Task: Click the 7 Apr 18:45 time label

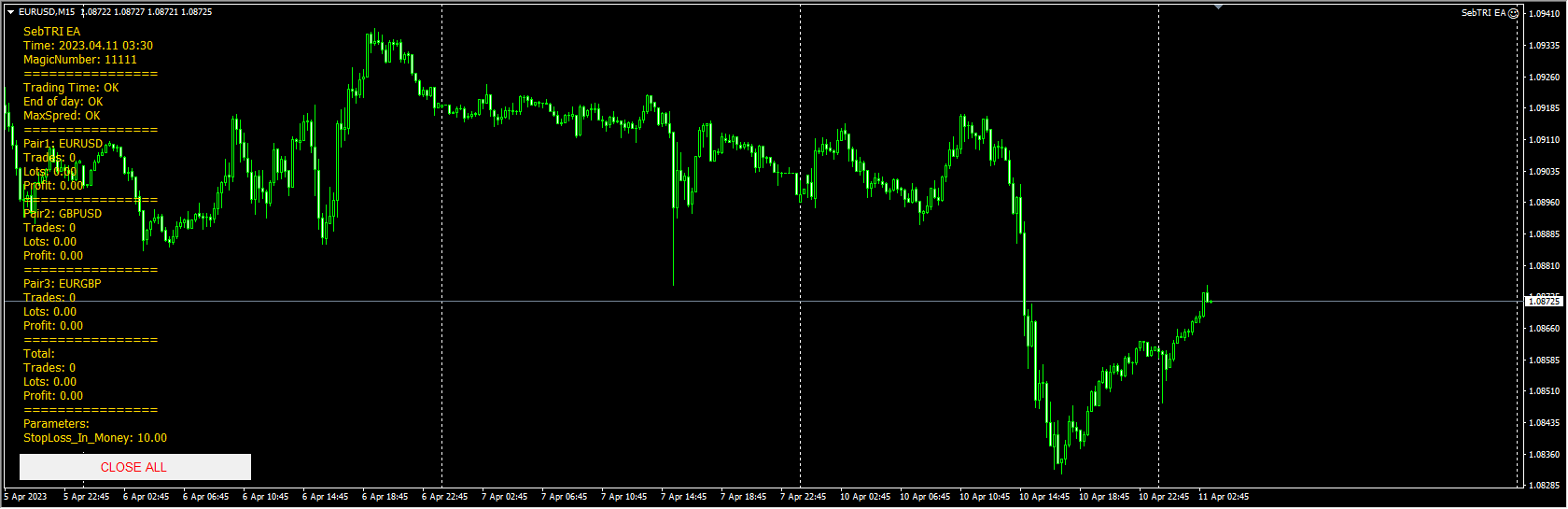Action: tap(744, 497)
